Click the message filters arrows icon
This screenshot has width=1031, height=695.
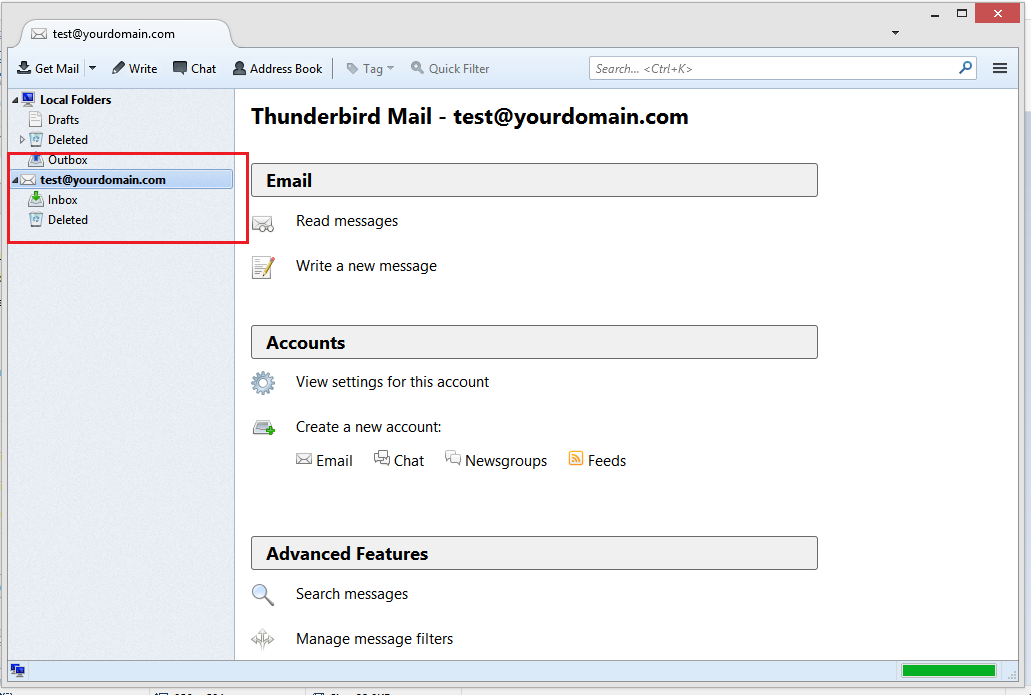(262, 638)
